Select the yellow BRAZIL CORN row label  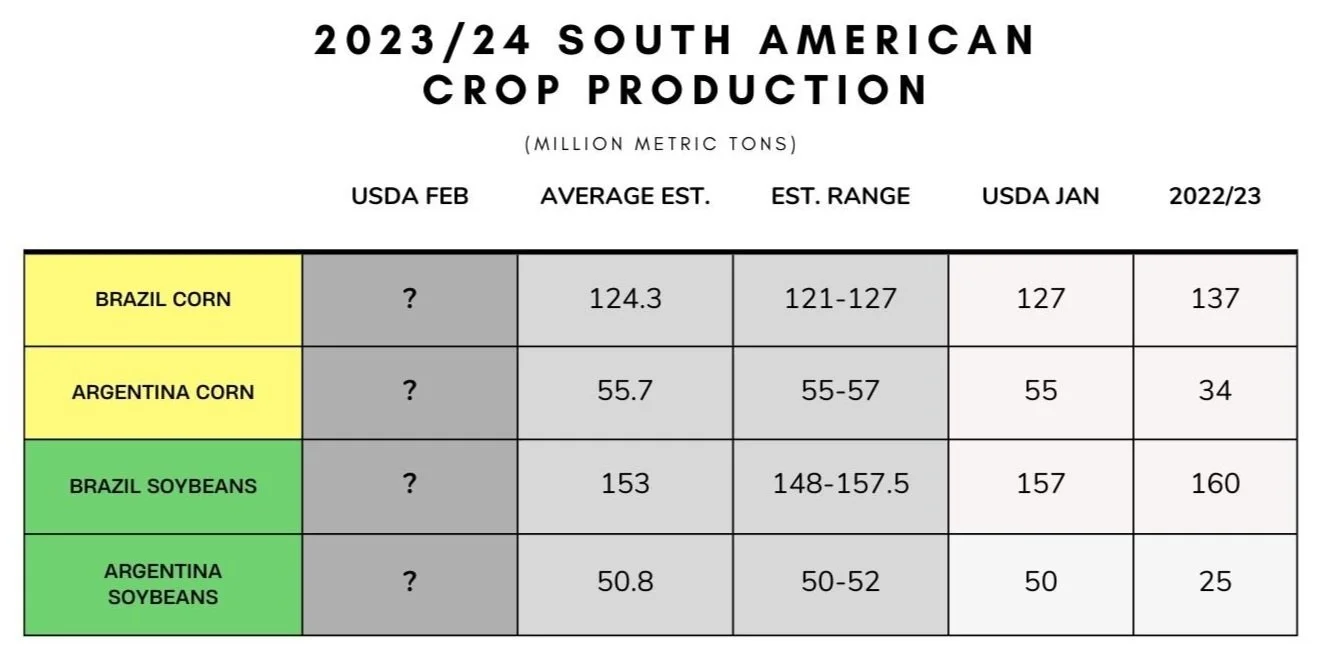163,299
